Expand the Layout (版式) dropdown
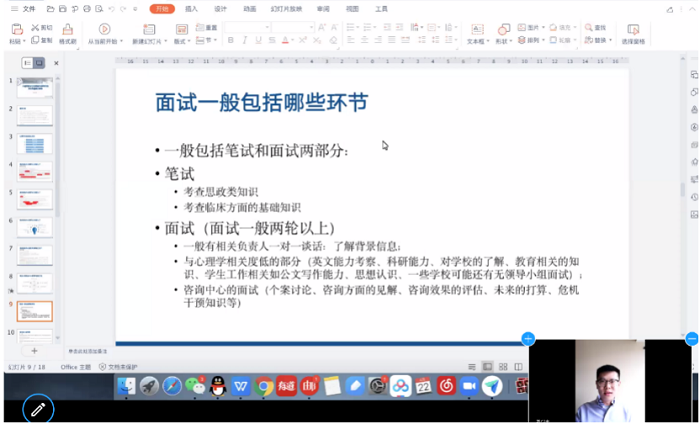 tap(182, 42)
